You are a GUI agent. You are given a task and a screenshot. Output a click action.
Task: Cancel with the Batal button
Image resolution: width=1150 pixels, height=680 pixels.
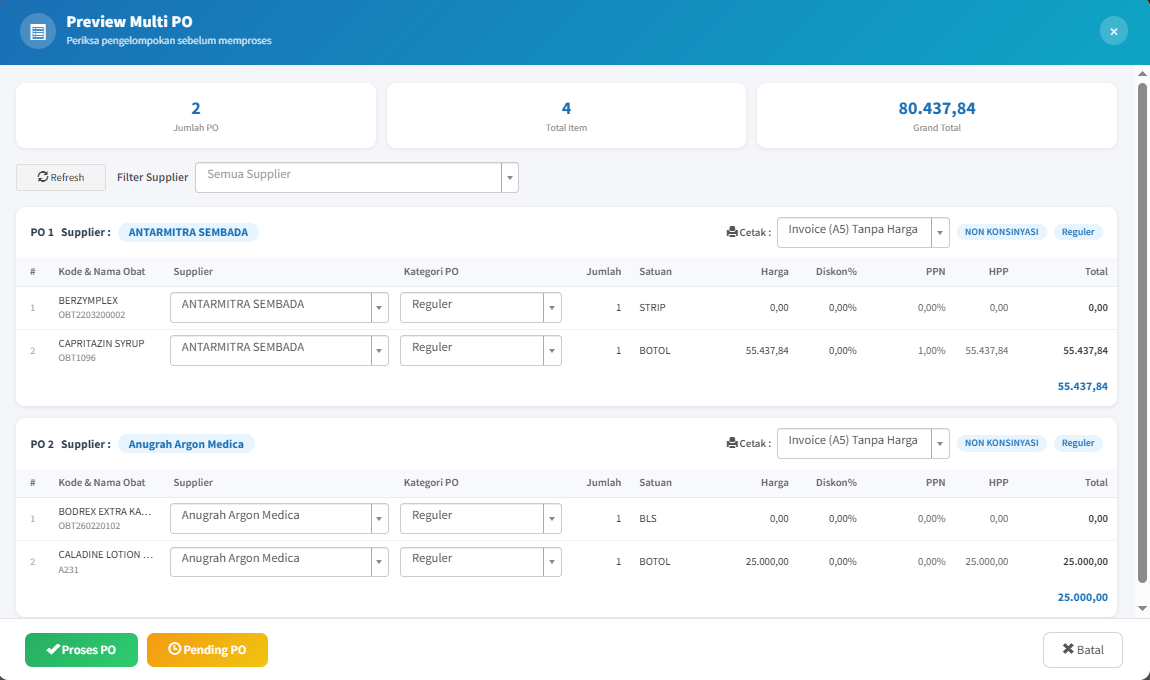point(1083,650)
